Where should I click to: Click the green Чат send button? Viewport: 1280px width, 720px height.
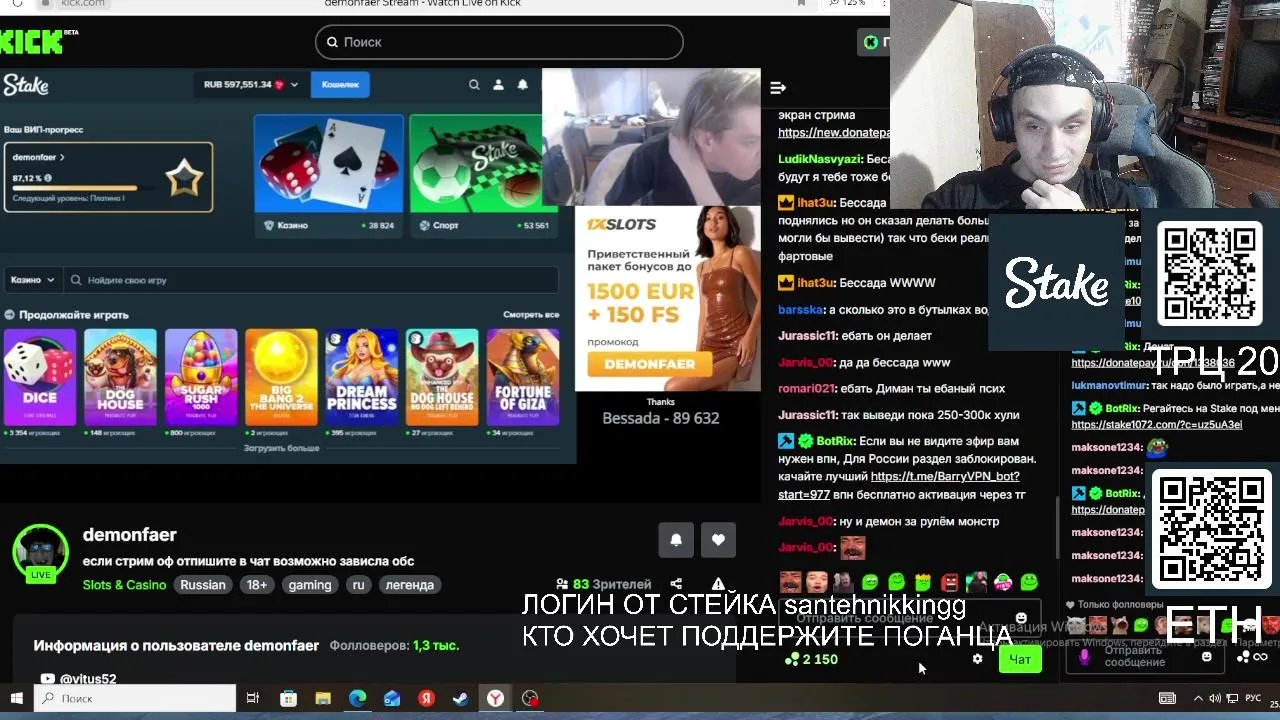point(1020,659)
